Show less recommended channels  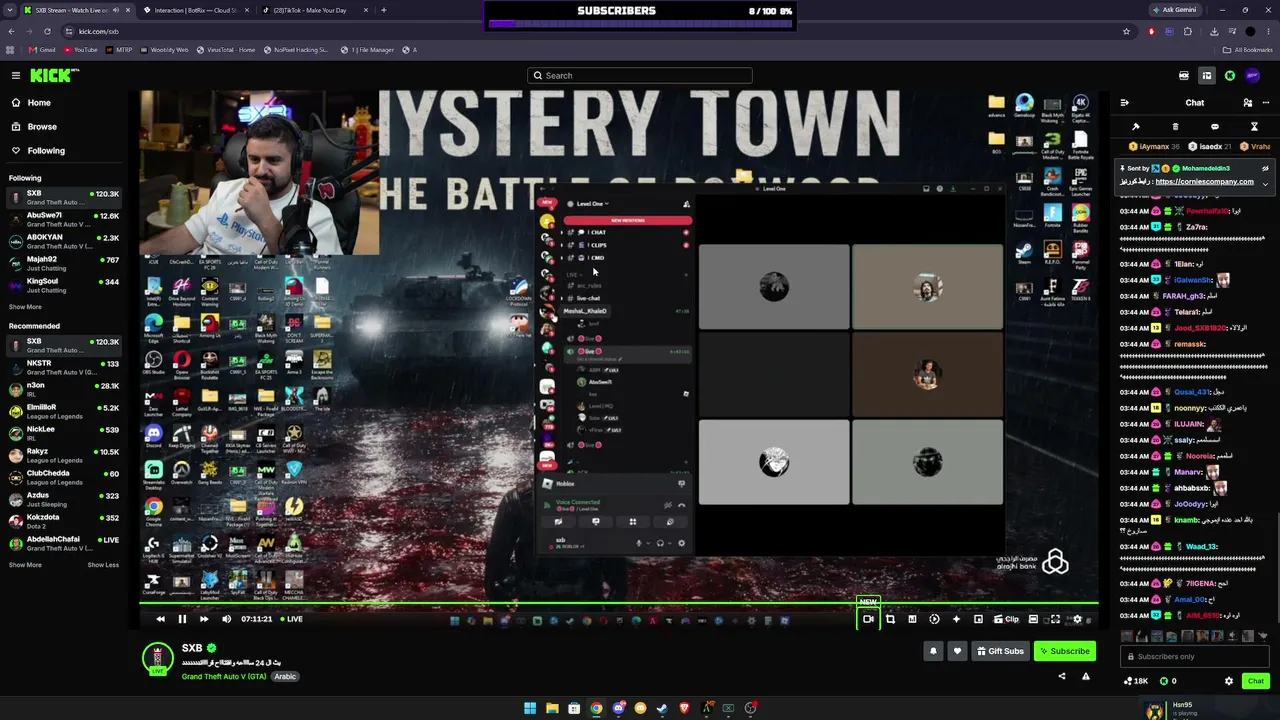103,565
